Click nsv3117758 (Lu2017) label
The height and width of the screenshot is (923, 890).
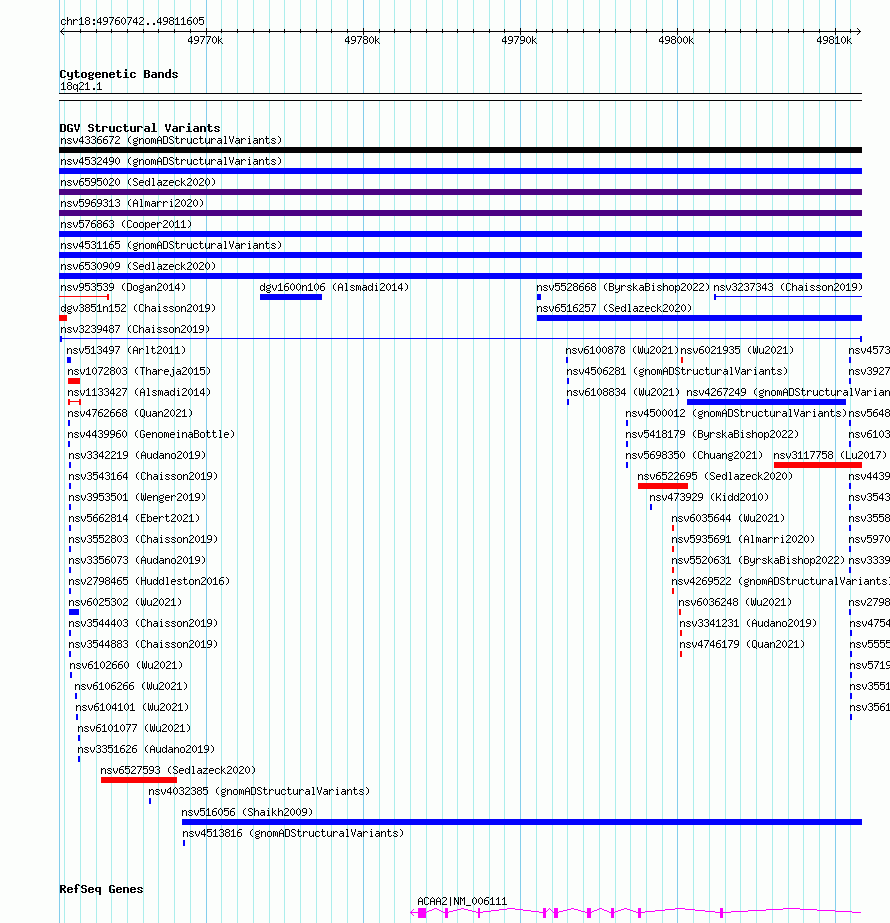(x=830, y=456)
